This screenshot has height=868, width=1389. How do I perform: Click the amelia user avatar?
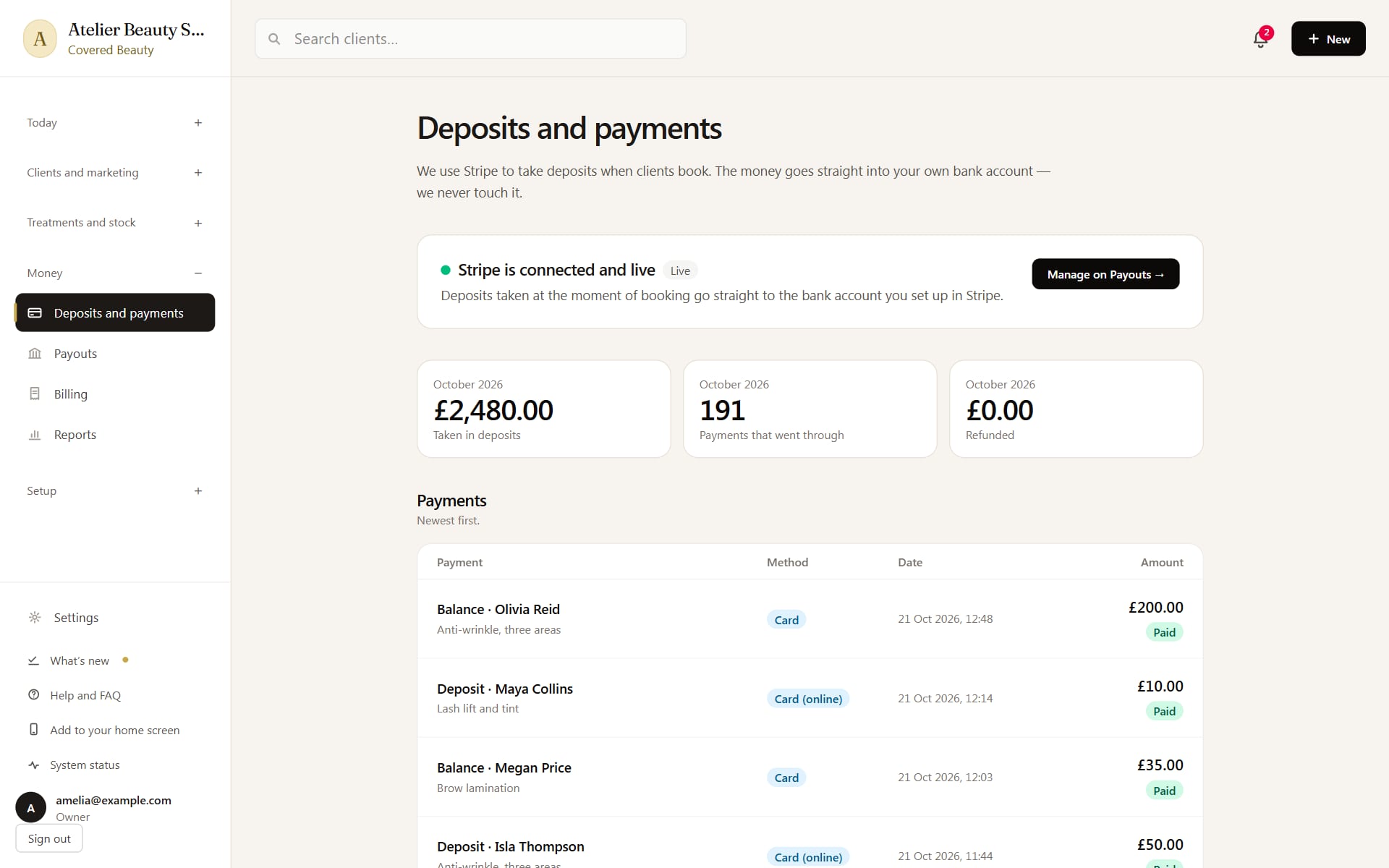point(30,808)
